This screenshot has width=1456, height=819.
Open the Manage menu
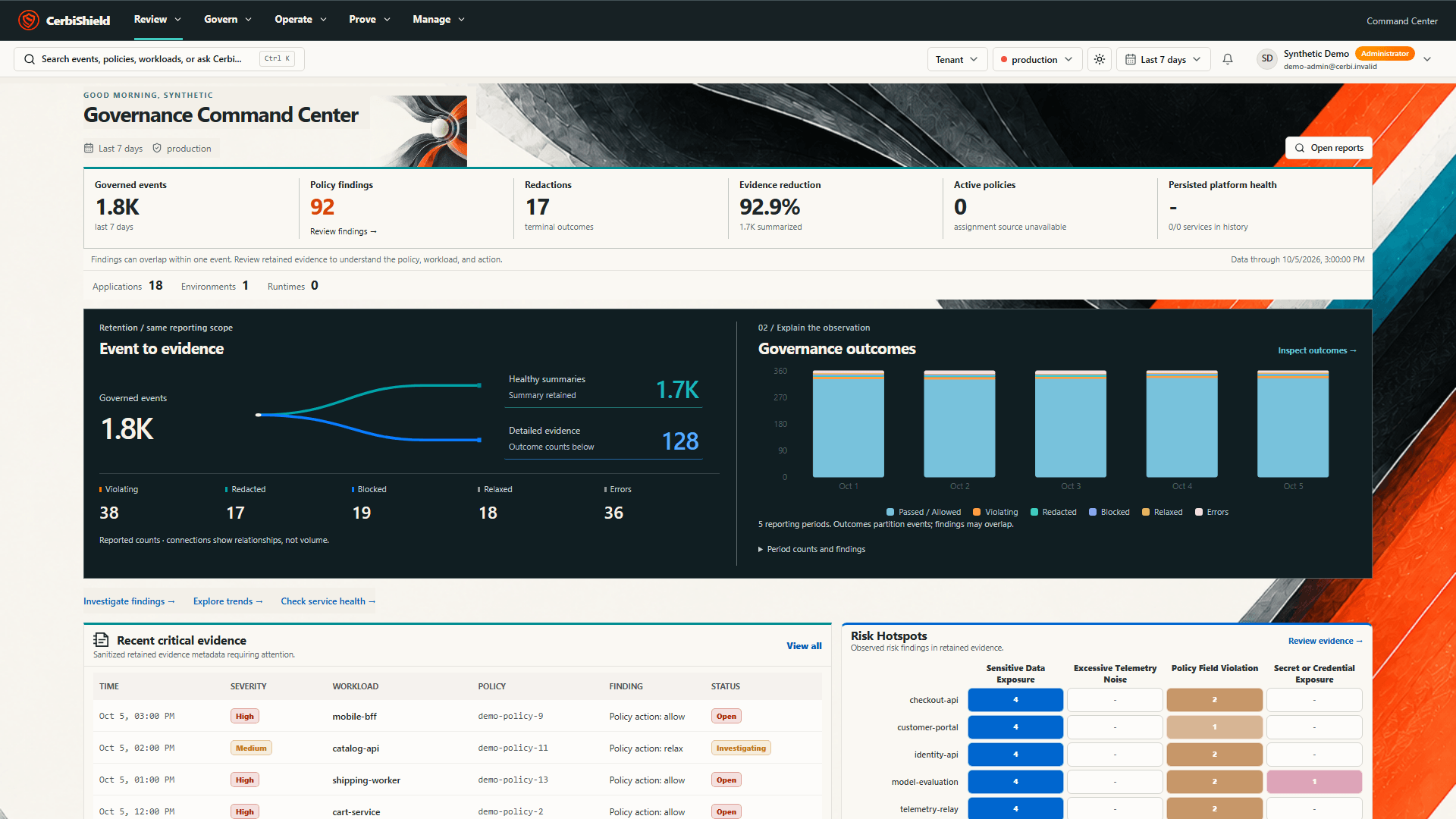[x=438, y=20]
